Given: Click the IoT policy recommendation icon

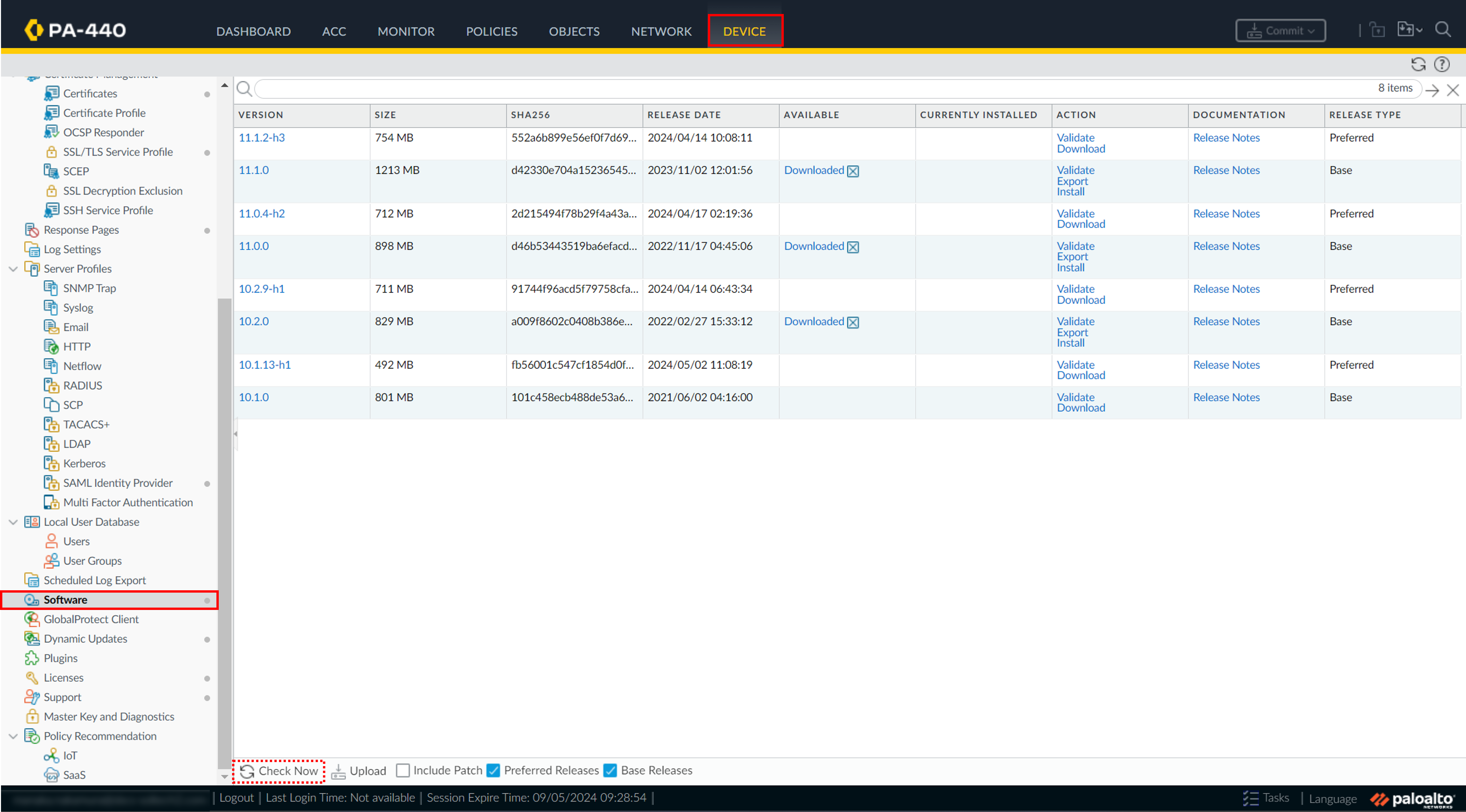Looking at the screenshot, I should tap(51, 756).
